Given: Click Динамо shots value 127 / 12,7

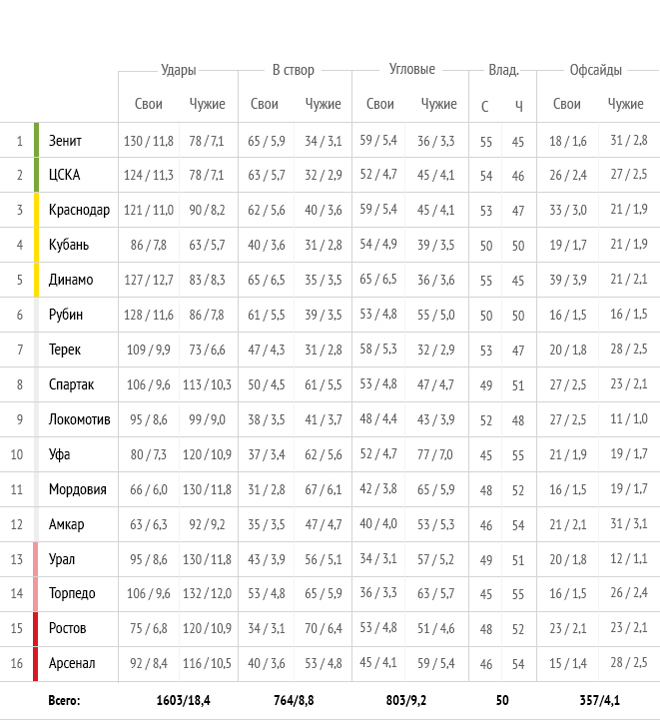Looking at the screenshot, I should click(148, 280).
